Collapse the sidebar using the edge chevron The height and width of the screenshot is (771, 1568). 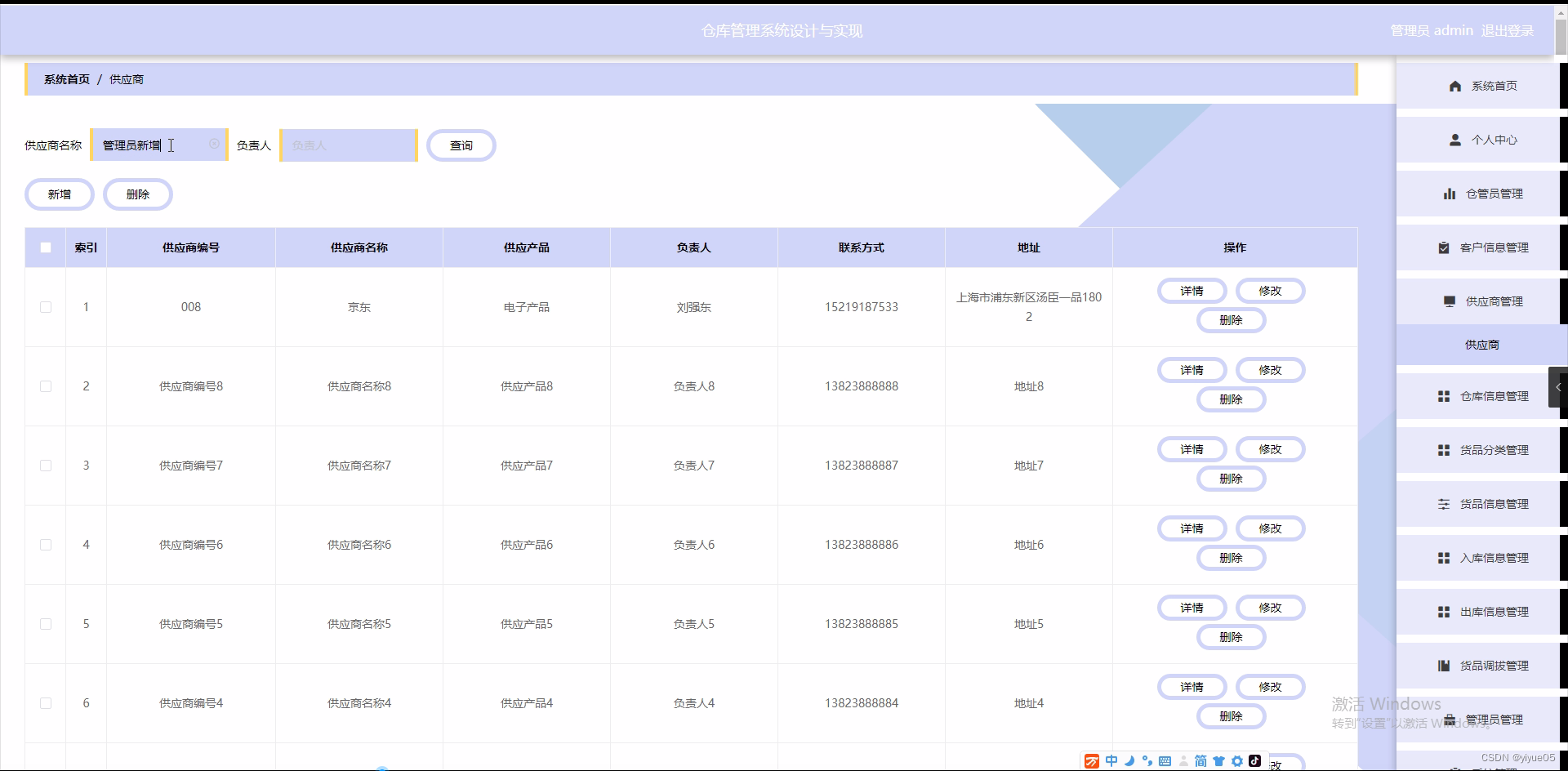[1558, 387]
